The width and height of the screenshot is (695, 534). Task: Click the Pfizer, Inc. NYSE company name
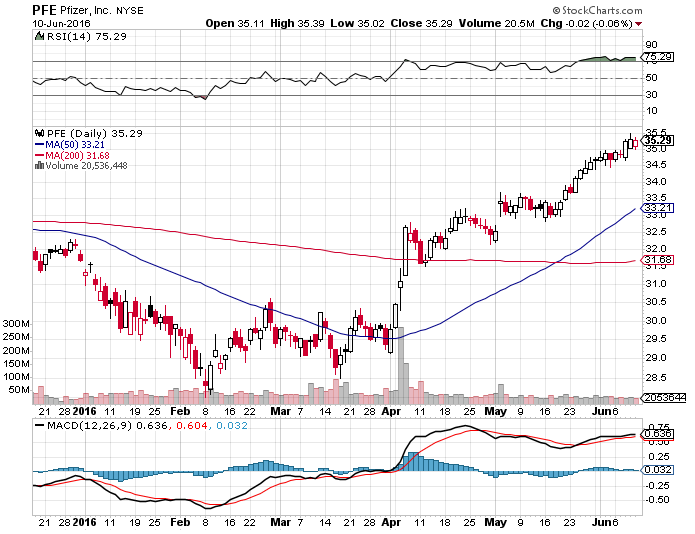tap(102, 10)
